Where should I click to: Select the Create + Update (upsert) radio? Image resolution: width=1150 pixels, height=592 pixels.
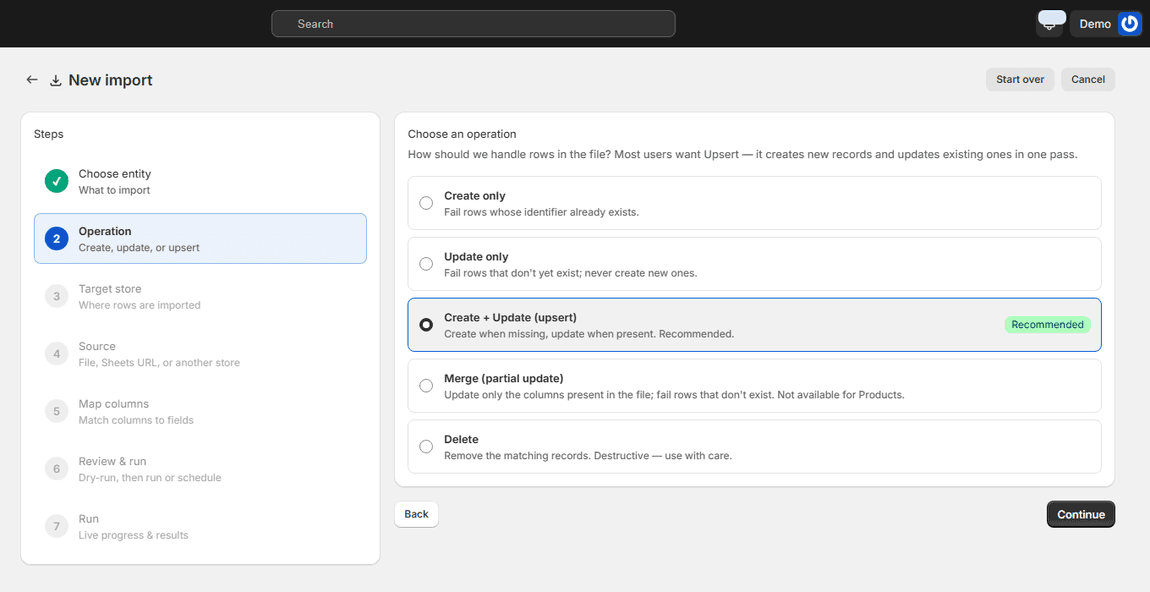pyautogui.click(x=426, y=325)
